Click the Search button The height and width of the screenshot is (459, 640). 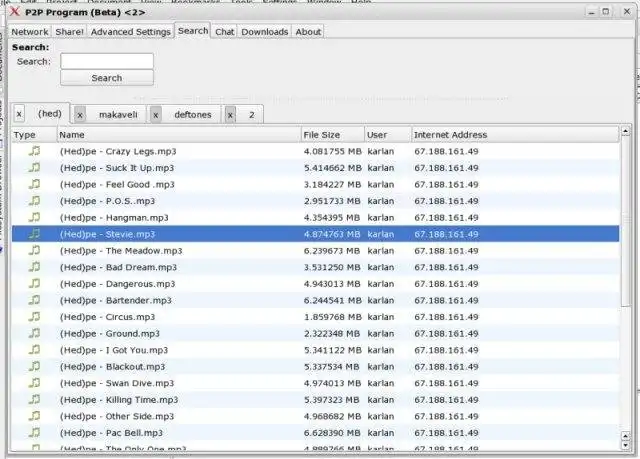click(x=107, y=78)
